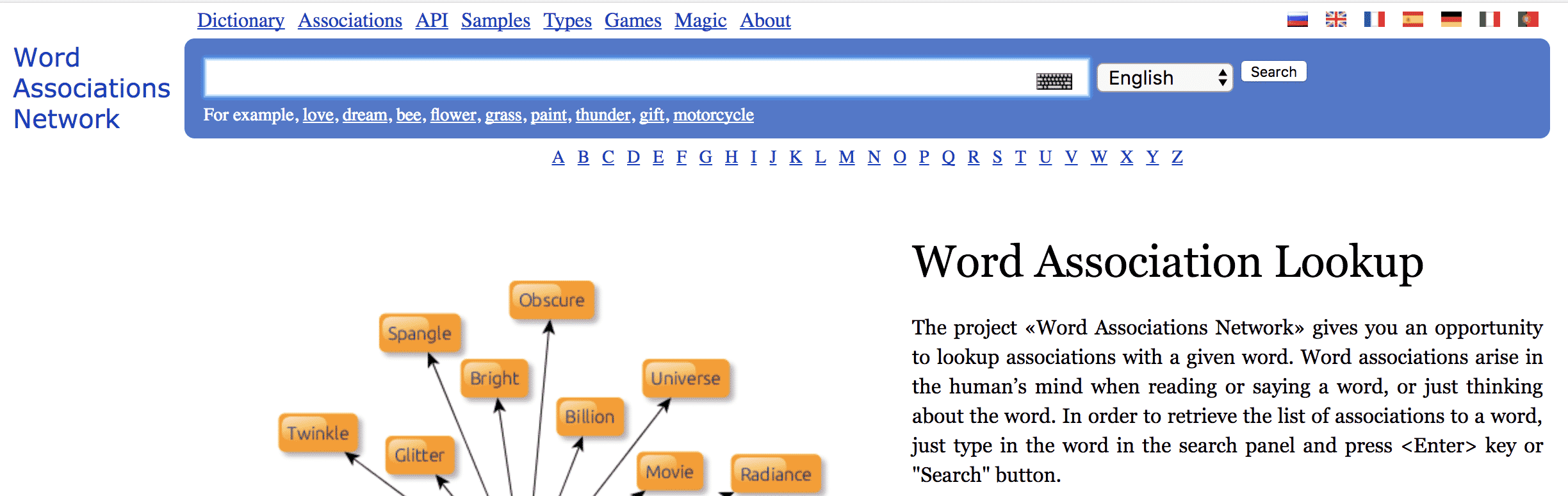The width and height of the screenshot is (1568, 496).
Task: Browse words starting with L
Action: 821,157
